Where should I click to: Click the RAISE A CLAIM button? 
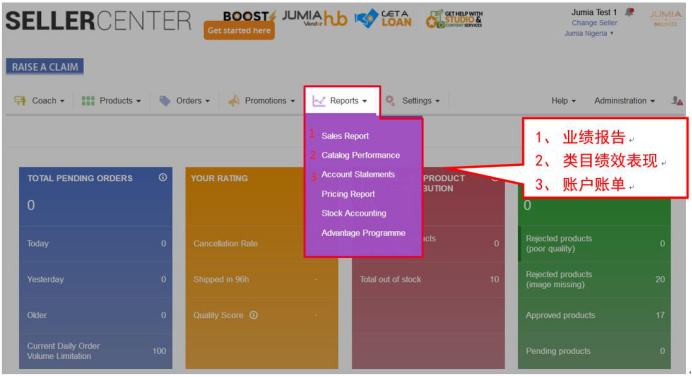(x=45, y=67)
